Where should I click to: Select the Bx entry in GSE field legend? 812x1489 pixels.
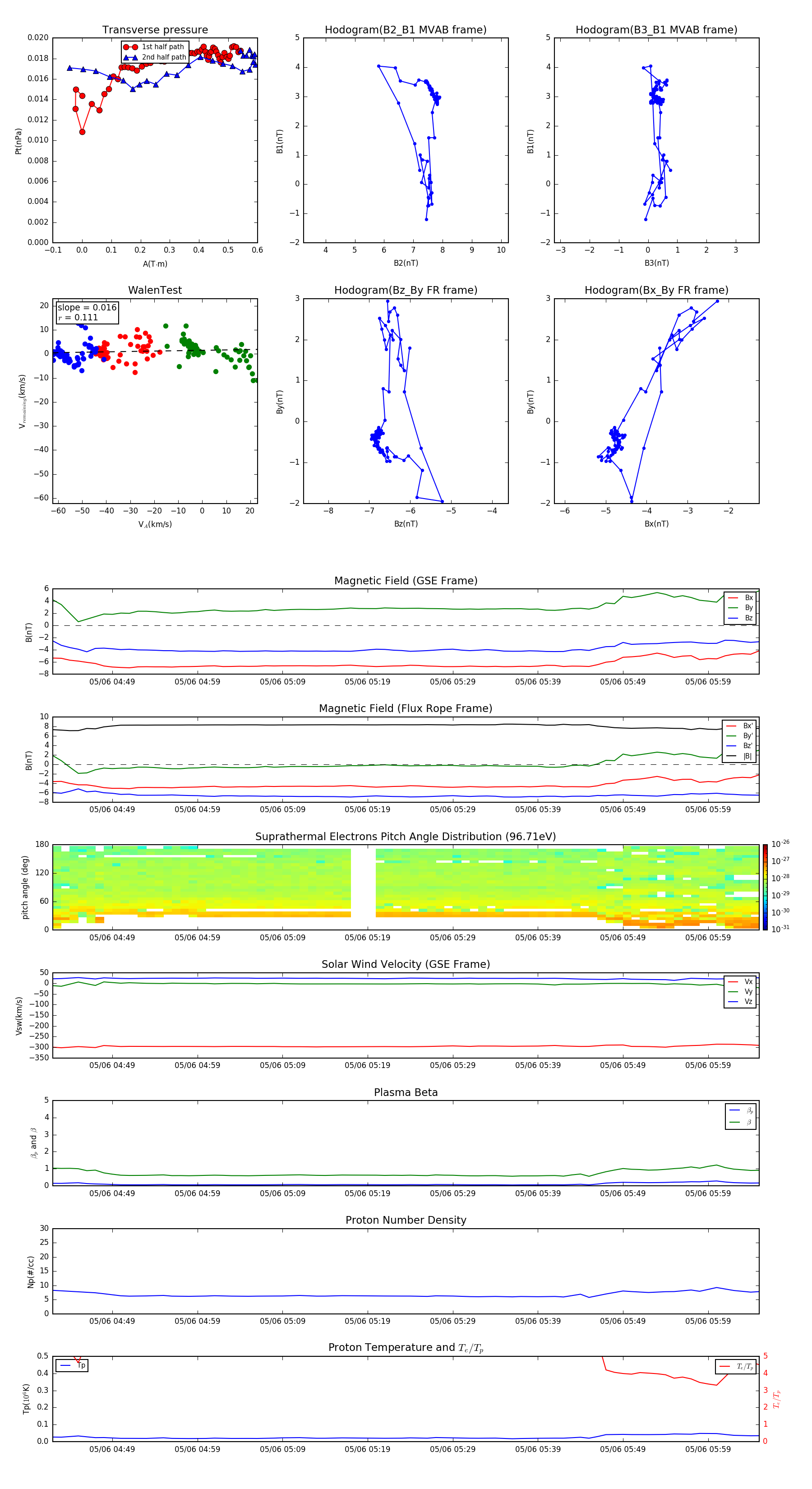(x=740, y=598)
